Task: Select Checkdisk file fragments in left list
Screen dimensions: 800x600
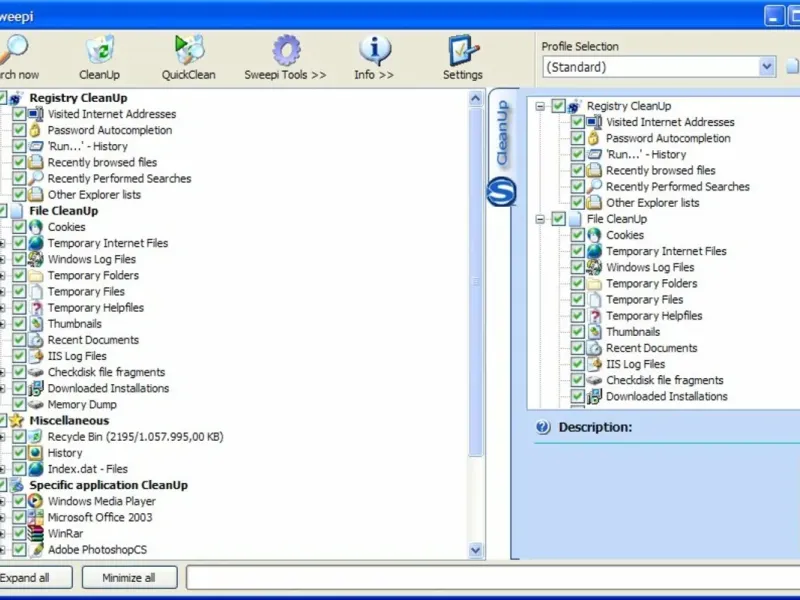Action: click(106, 372)
